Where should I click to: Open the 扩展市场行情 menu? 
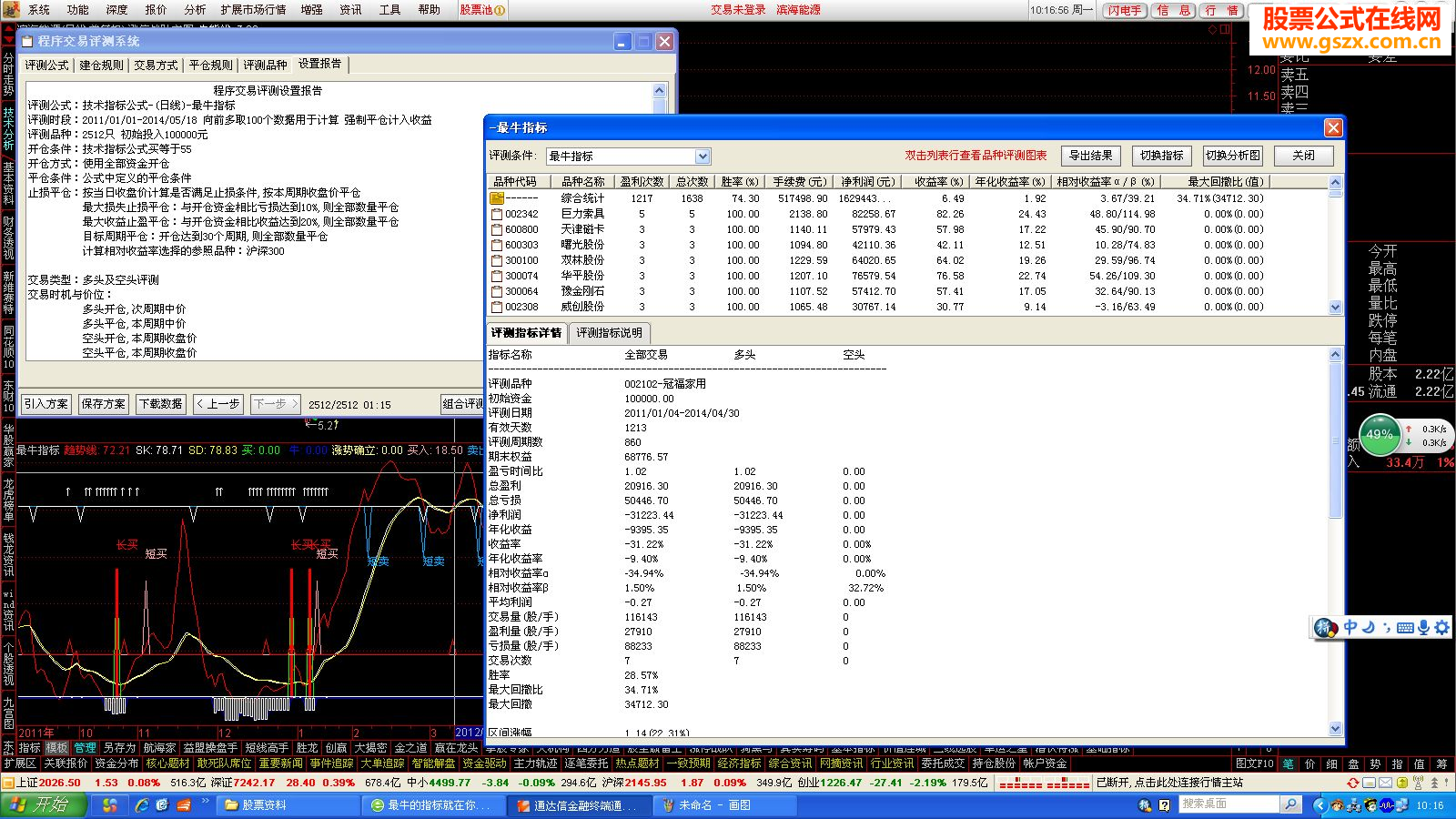pos(253,10)
